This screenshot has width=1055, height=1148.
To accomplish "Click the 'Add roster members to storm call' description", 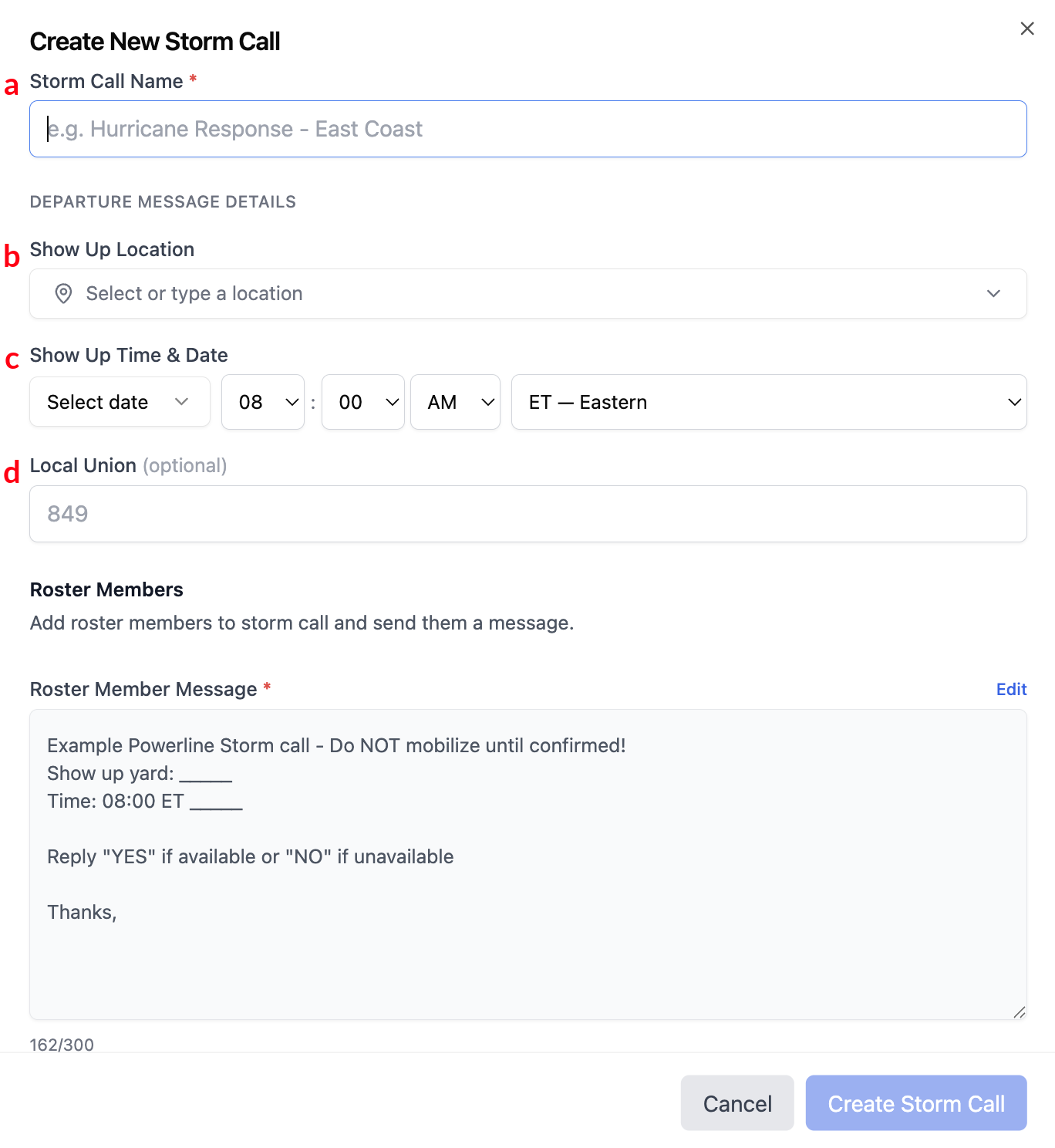I will pos(302,623).
